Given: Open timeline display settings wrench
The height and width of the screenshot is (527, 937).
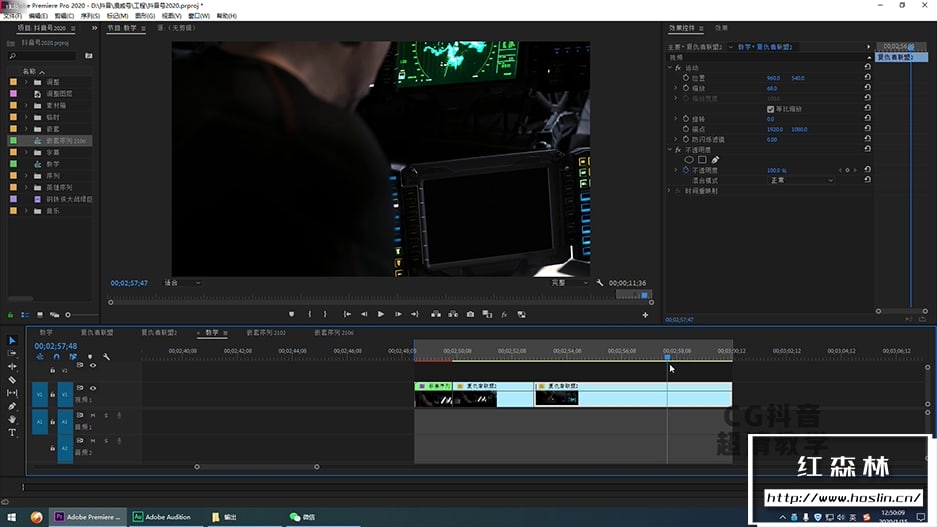Looking at the screenshot, I should [106, 357].
